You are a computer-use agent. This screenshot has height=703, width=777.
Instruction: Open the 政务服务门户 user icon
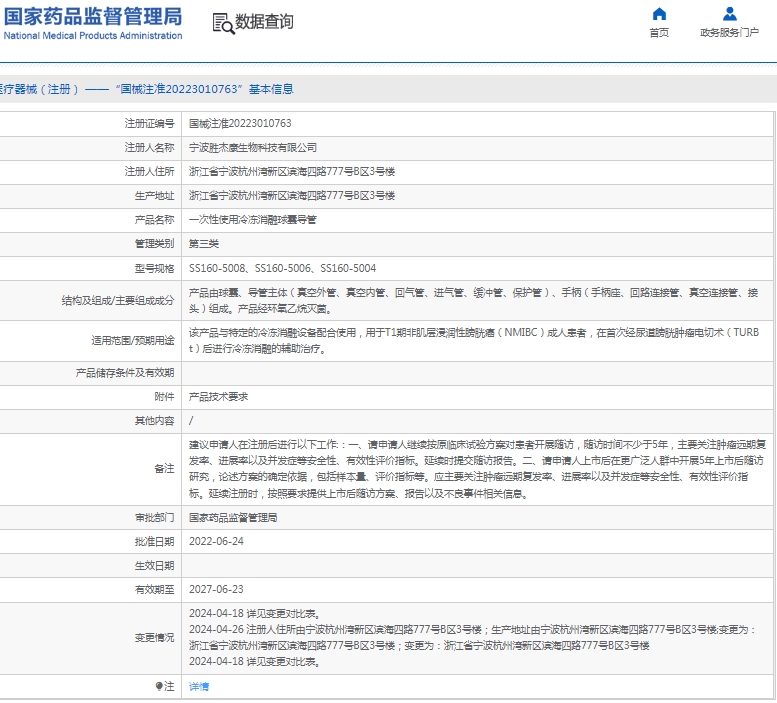(729, 14)
